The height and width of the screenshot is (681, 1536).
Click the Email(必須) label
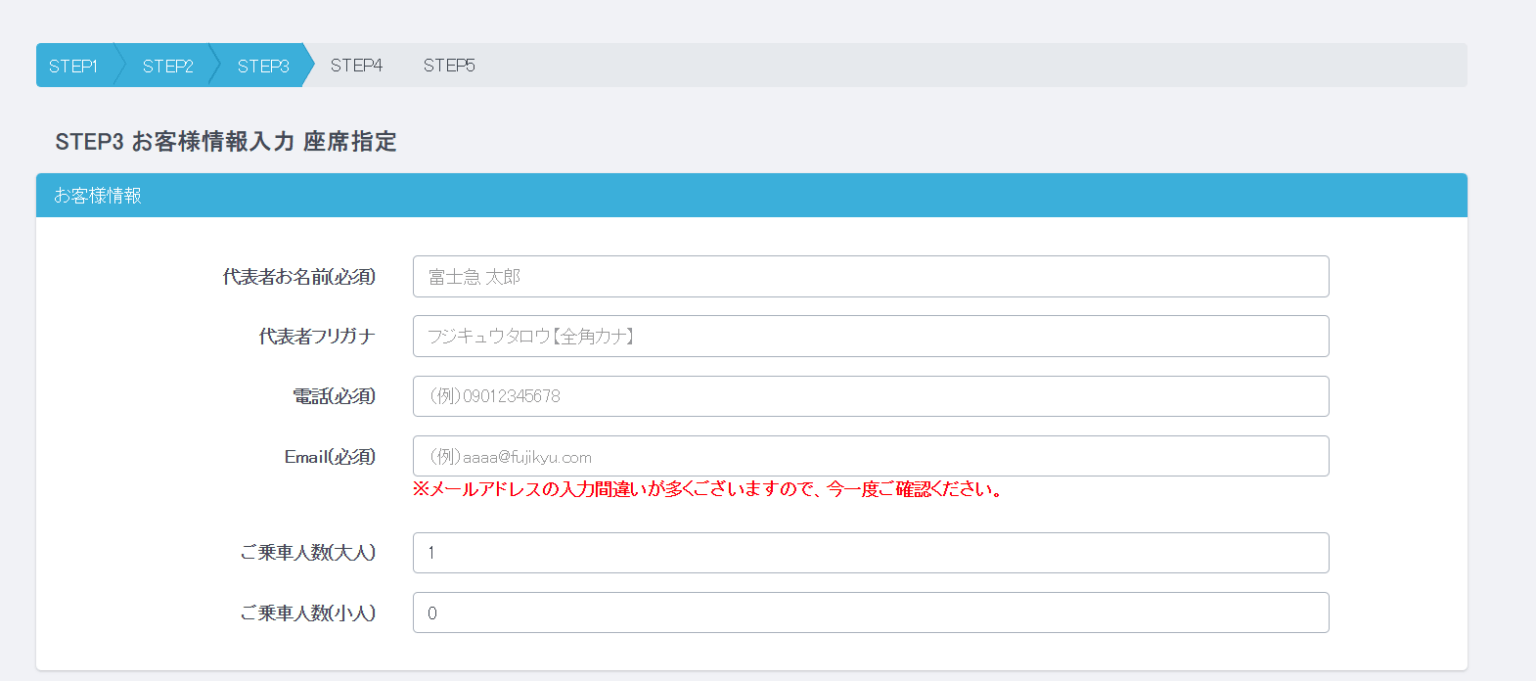point(330,457)
